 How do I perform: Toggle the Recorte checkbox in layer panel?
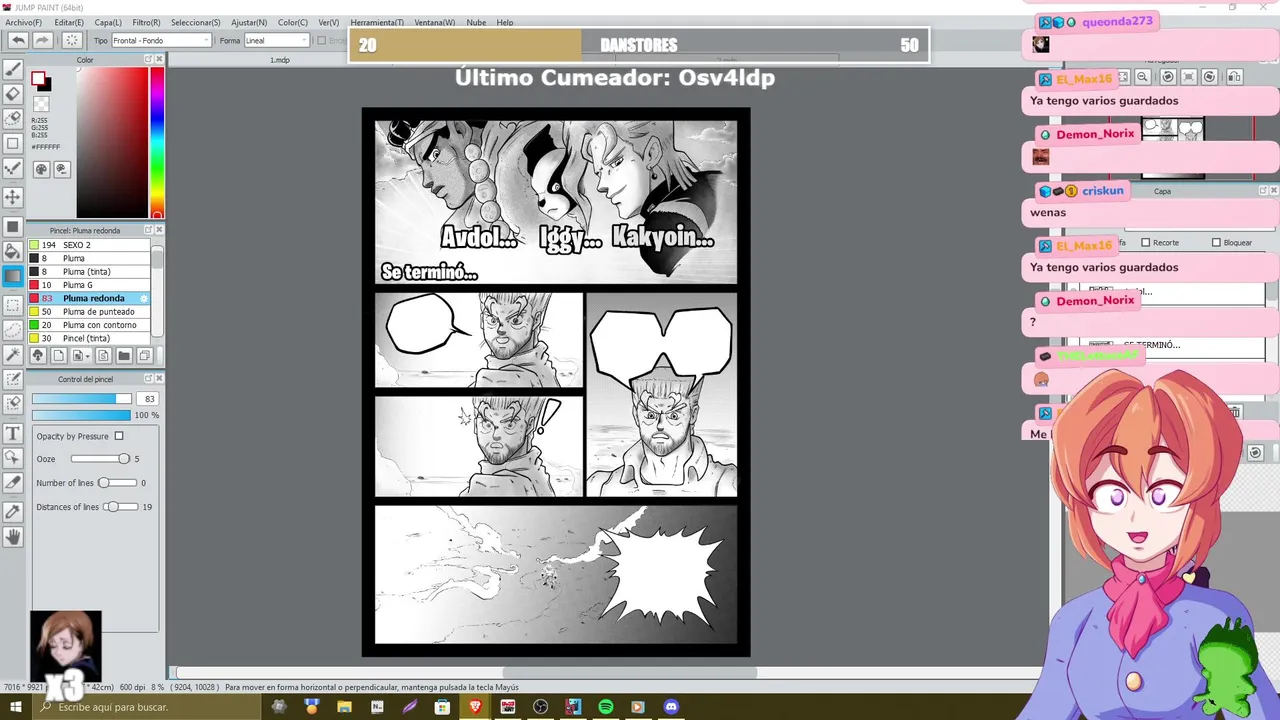coord(1146,242)
